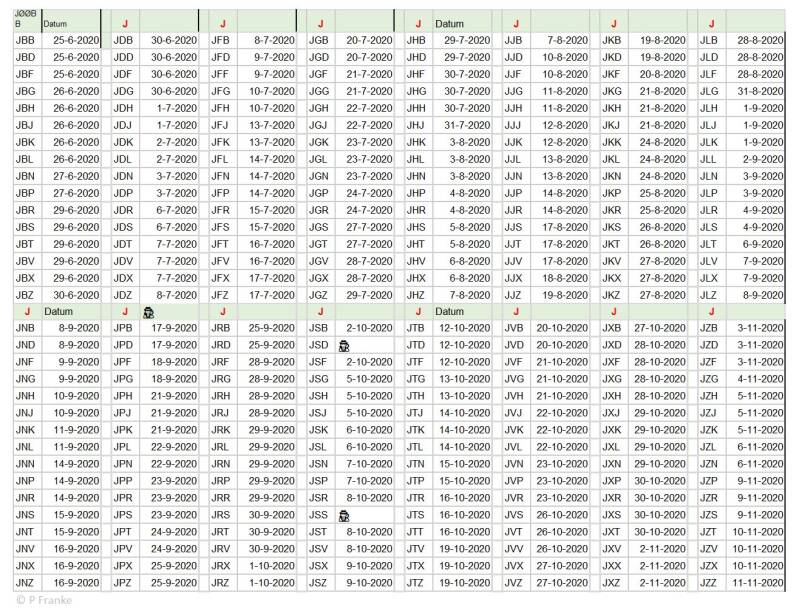Click the 'Datum' header above JTB dates
799x613 pixels.
(449, 311)
